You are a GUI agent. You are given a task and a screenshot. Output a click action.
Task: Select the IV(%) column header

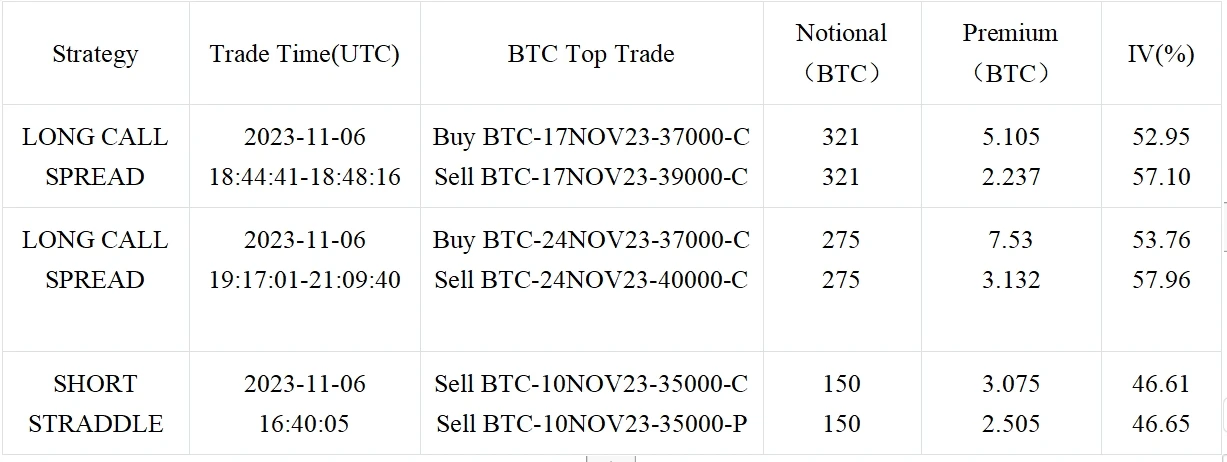[x=1161, y=54]
